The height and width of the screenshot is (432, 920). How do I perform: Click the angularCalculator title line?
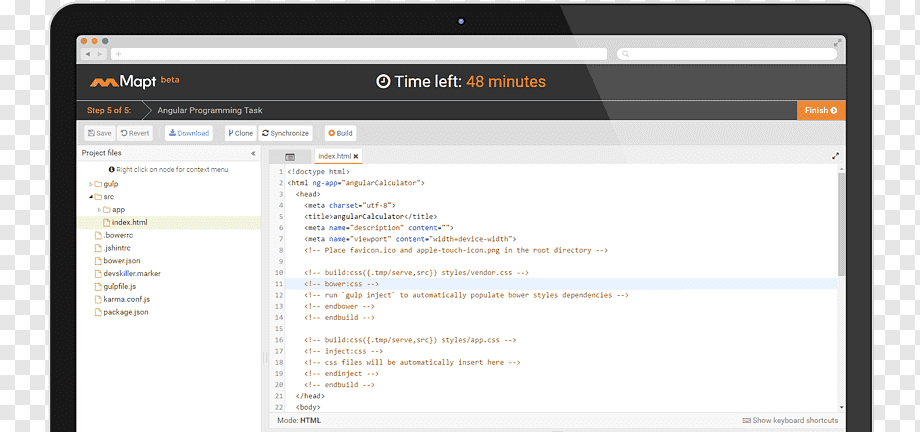tap(370, 217)
